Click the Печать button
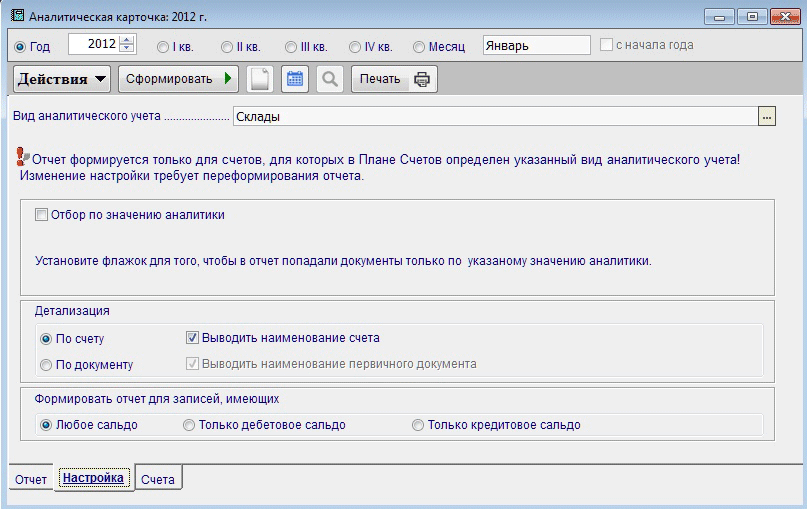This screenshot has width=807, height=509. coord(394,79)
